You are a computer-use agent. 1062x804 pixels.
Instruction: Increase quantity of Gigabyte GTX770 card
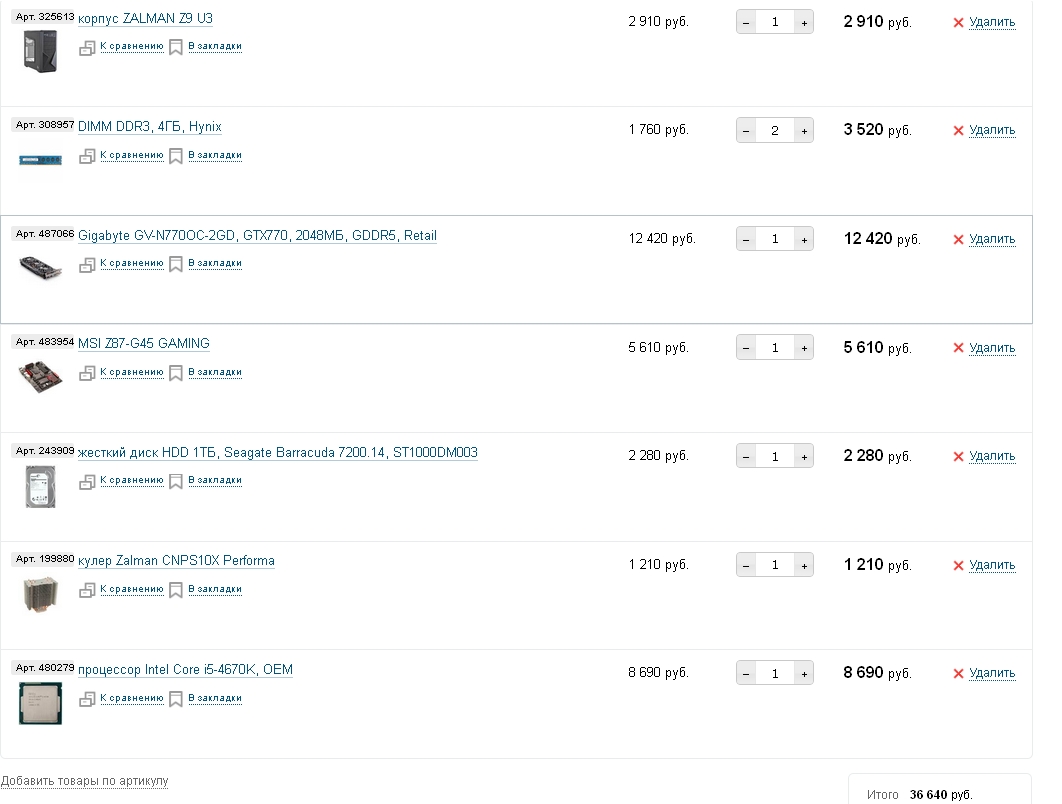point(803,239)
